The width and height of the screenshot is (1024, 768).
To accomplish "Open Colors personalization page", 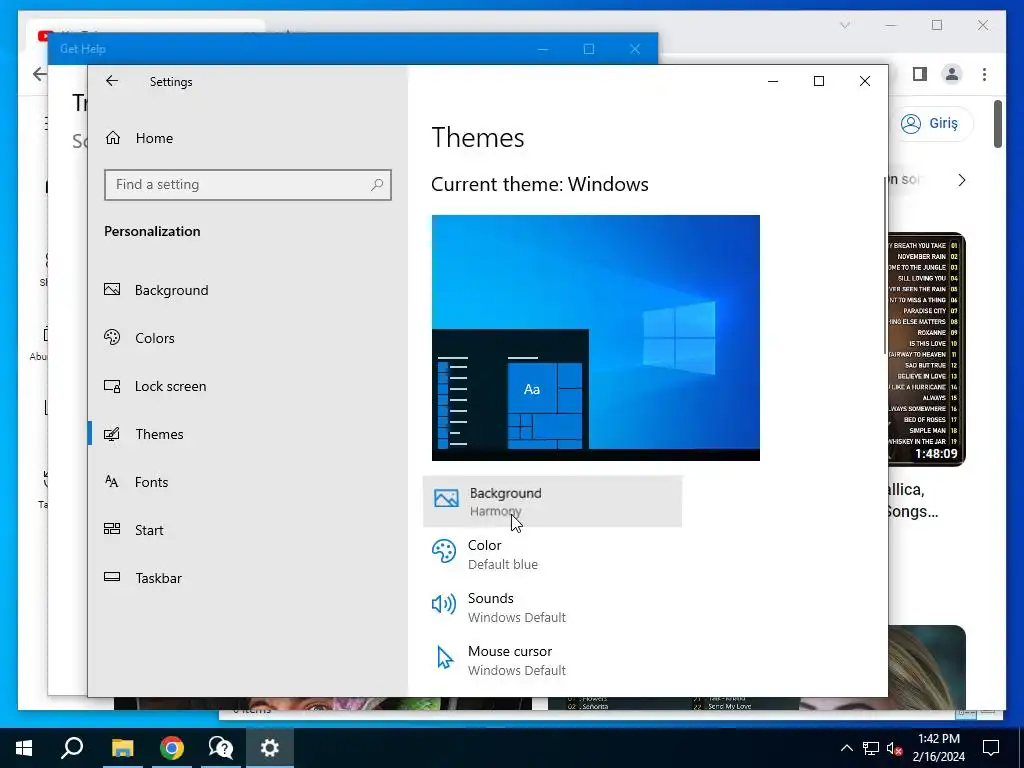I will (154, 338).
